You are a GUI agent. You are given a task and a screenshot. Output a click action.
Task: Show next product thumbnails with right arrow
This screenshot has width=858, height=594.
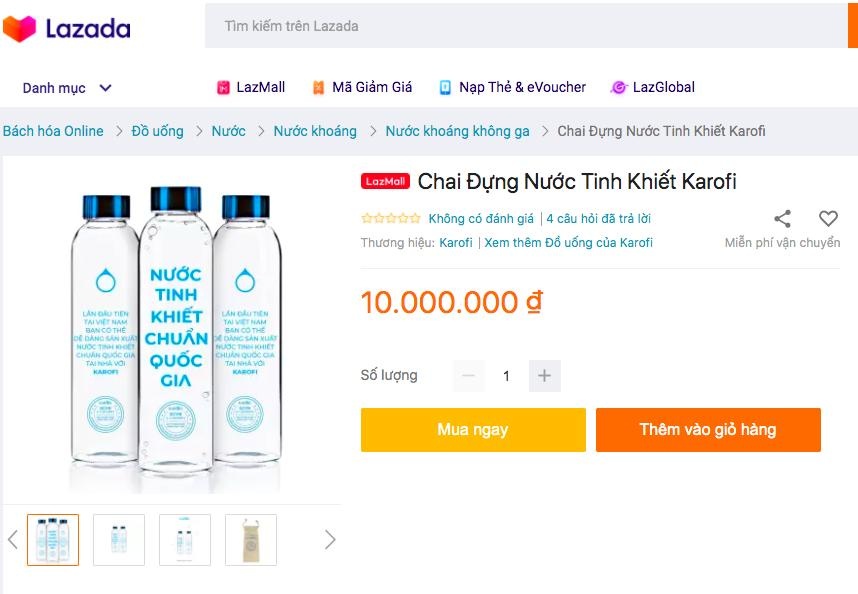(330, 540)
